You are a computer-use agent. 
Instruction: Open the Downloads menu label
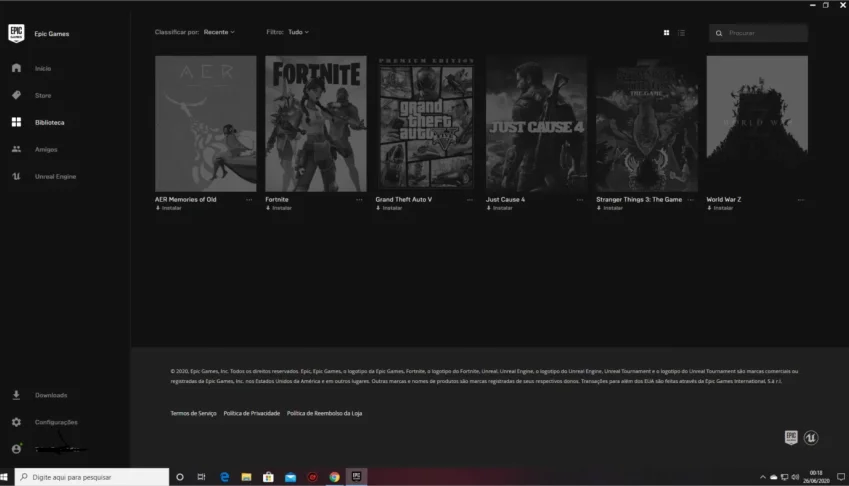tap(51, 395)
